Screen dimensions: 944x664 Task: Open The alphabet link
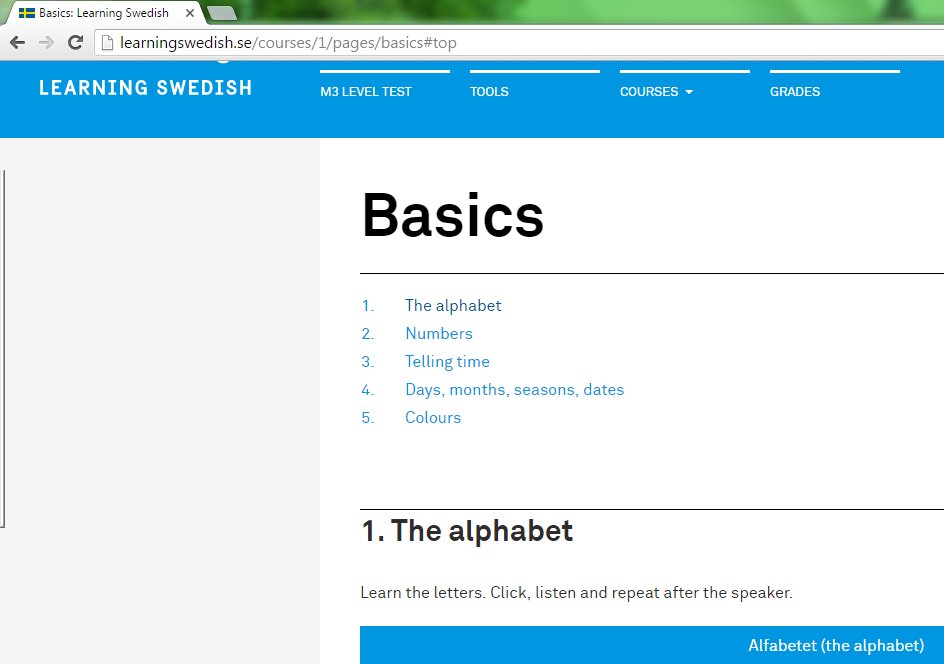452,305
